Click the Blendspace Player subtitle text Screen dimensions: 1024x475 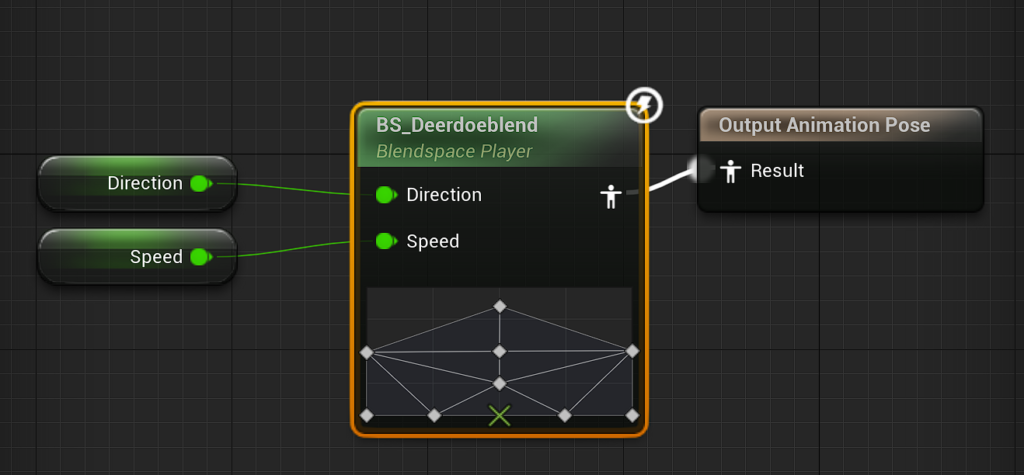(454, 152)
